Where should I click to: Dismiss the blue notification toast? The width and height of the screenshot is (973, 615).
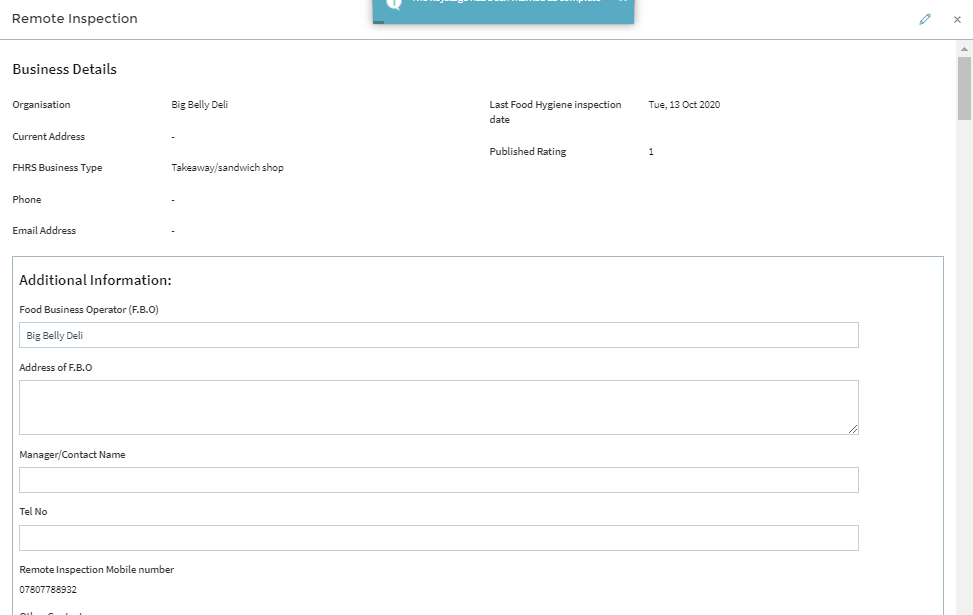coord(622,2)
